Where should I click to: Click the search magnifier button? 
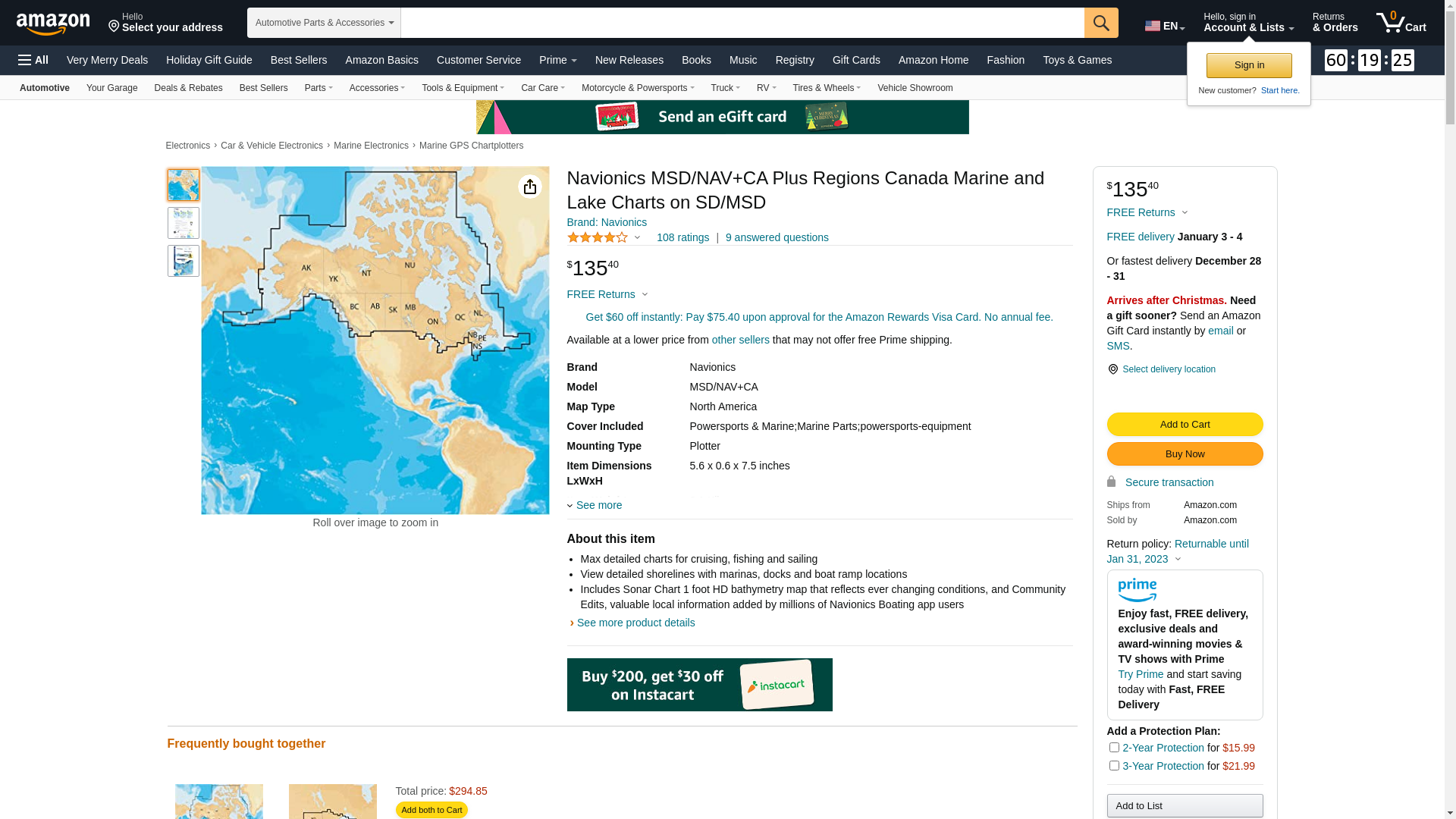tap(1101, 23)
